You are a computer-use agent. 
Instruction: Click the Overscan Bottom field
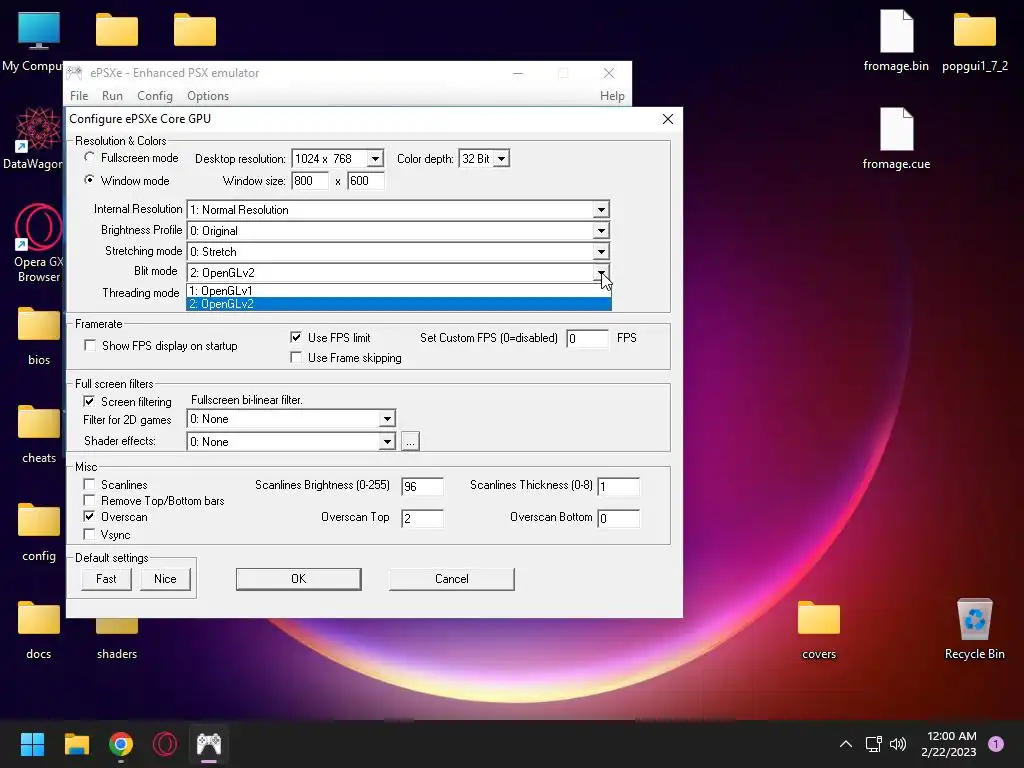click(x=618, y=518)
